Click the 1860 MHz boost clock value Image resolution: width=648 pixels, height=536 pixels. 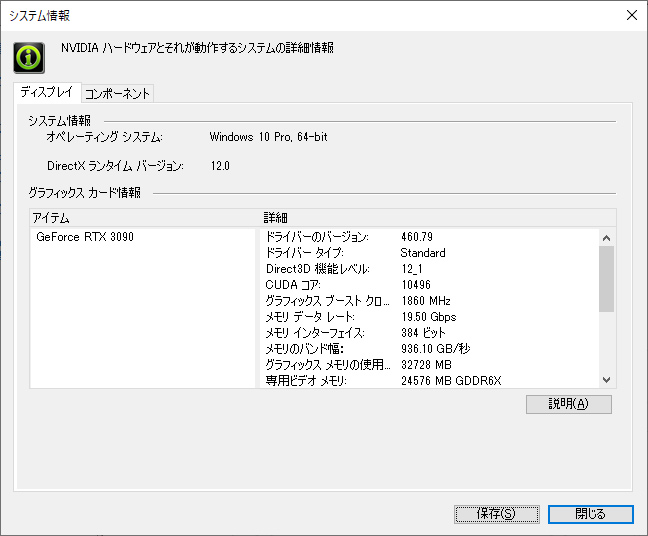426,301
